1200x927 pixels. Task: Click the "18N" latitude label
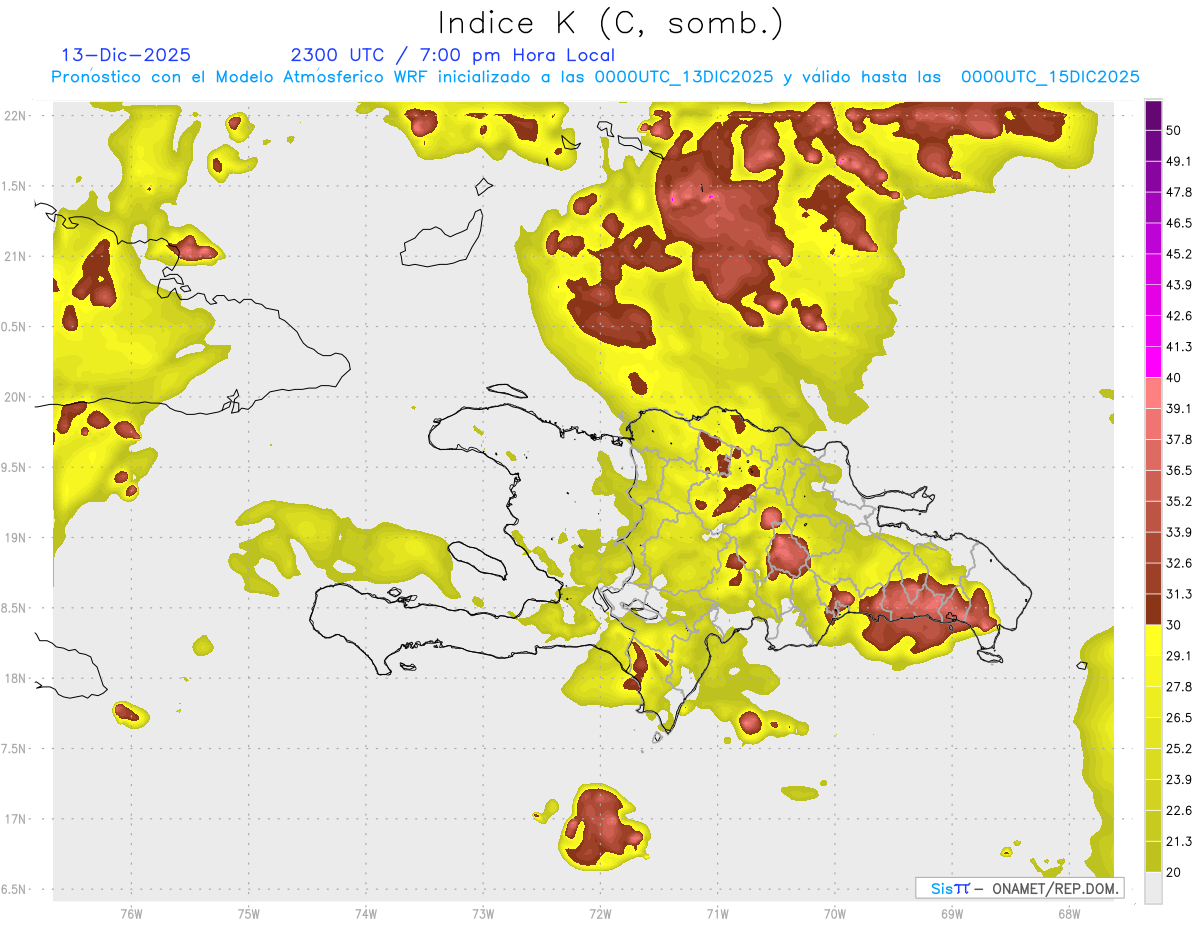pos(17,678)
